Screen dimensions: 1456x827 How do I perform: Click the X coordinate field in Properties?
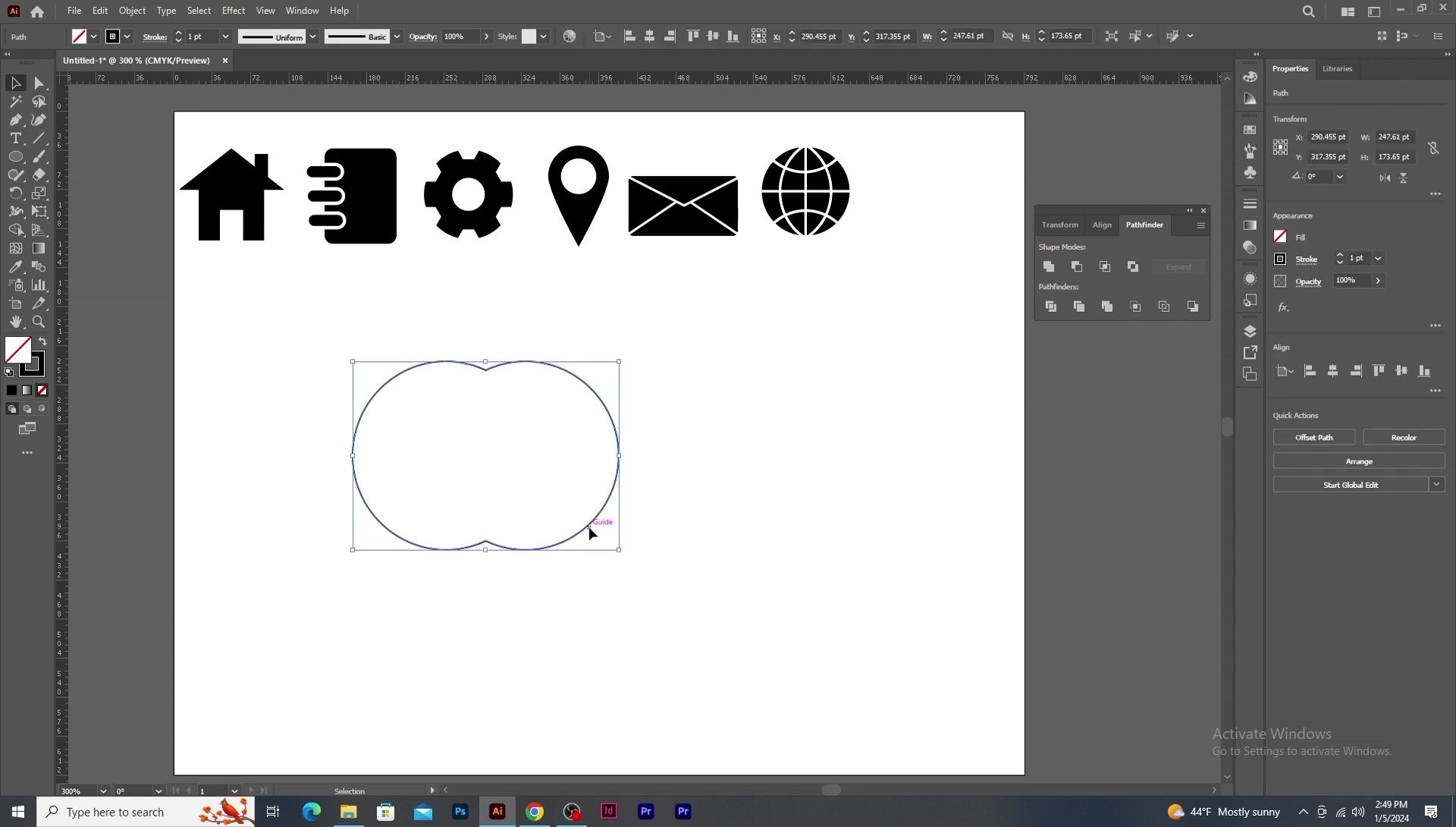click(x=1327, y=137)
